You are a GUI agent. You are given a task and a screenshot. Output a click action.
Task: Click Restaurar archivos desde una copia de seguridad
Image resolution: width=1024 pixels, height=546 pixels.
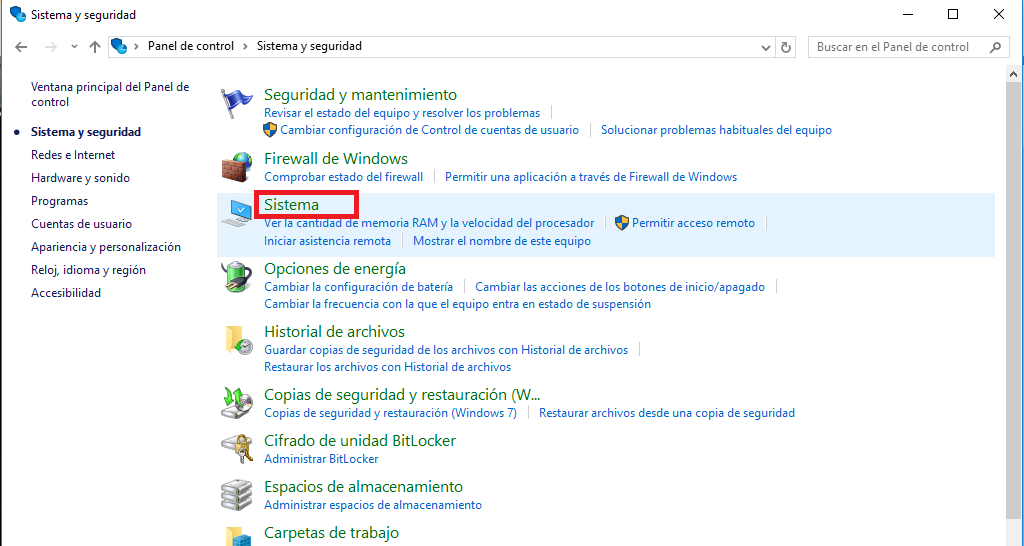click(x=667, y=413)
